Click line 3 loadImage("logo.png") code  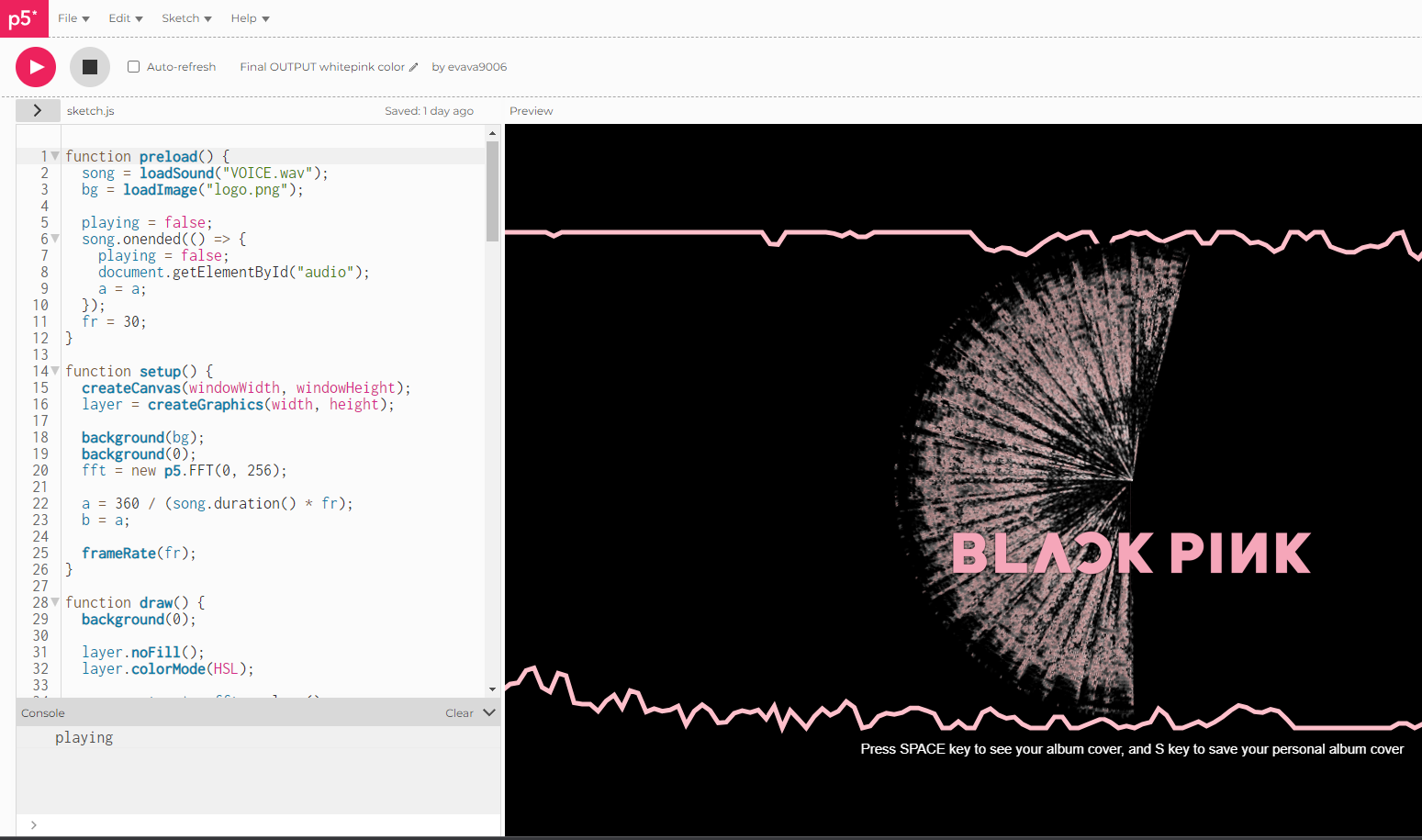(193, 189)
